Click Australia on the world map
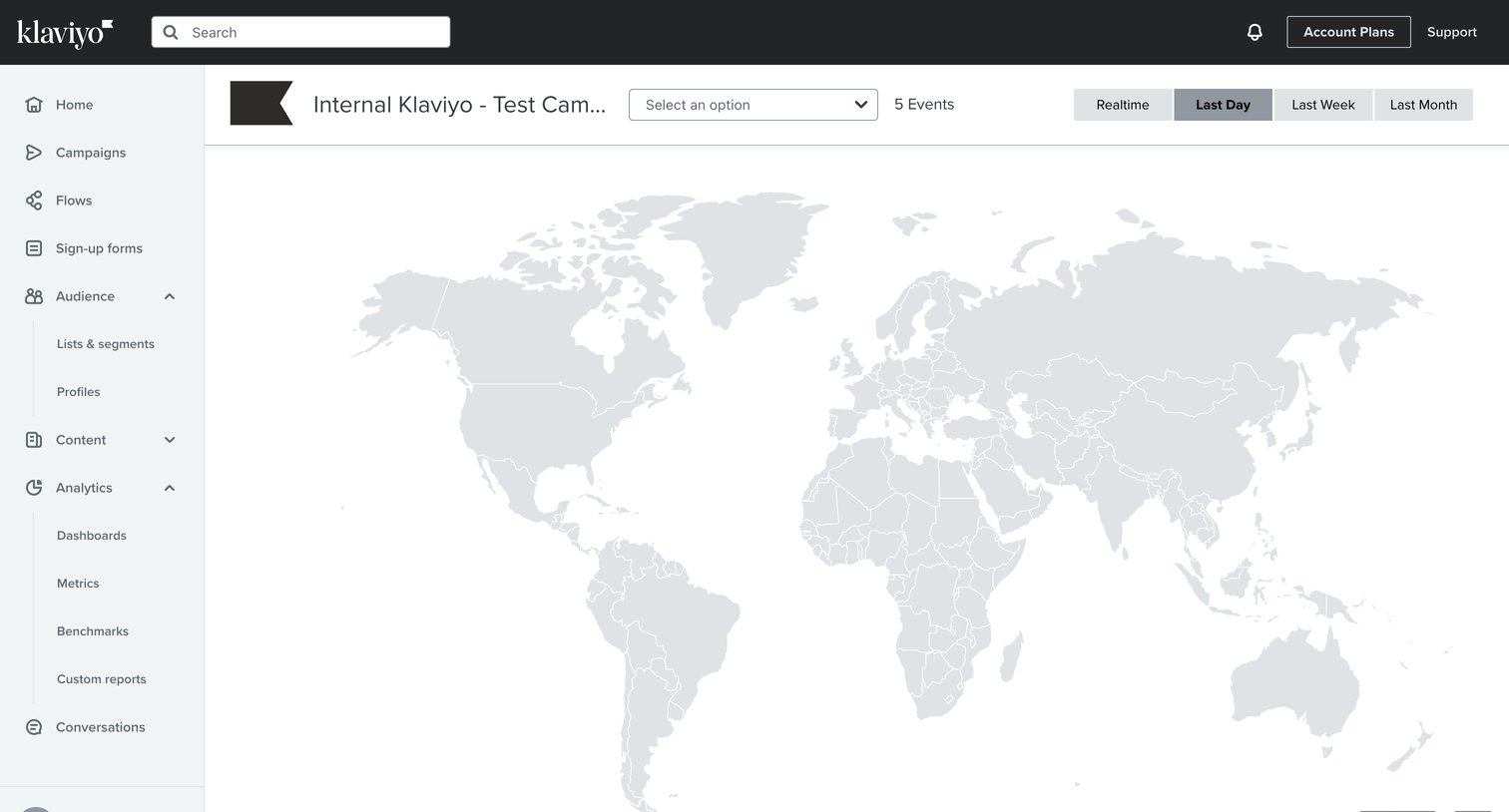Image resolution: width=1509 pixels, height=812 pixels. coord(1295,683)
